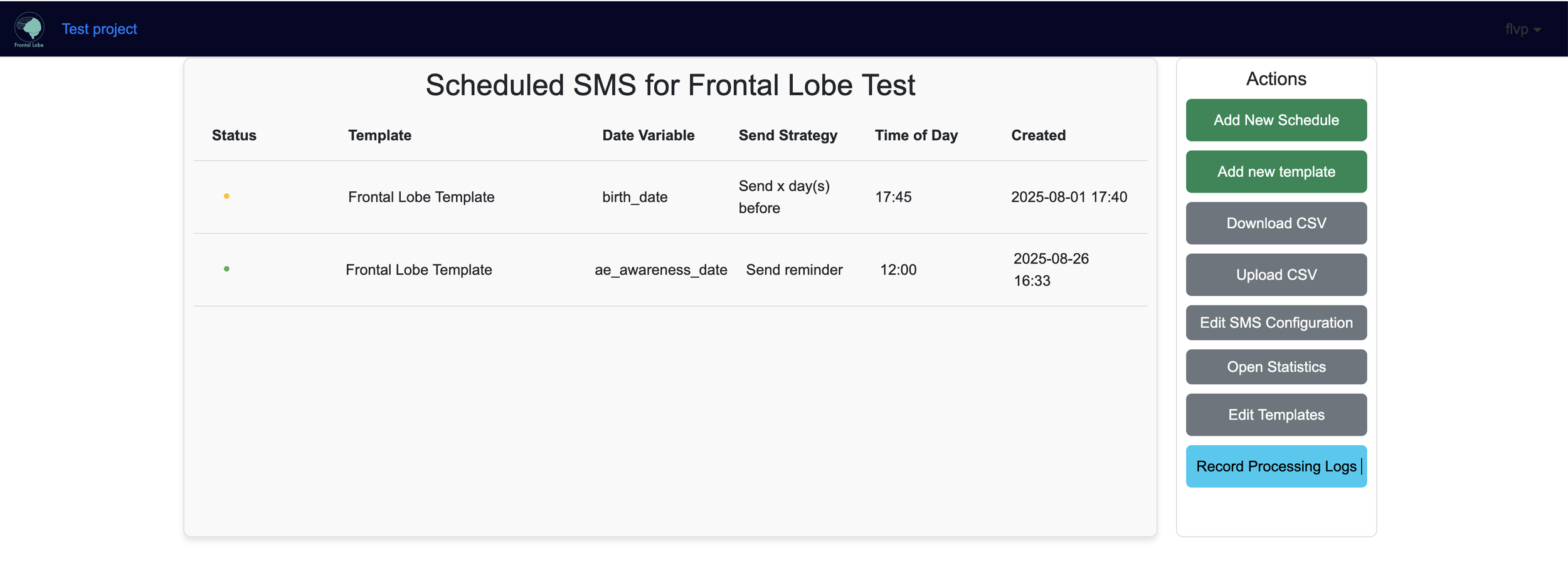Image resolution: width=1568 pixels, height=568 pixels.
Task: Click the yellow status dot
Action: click(x=226, y=196)
